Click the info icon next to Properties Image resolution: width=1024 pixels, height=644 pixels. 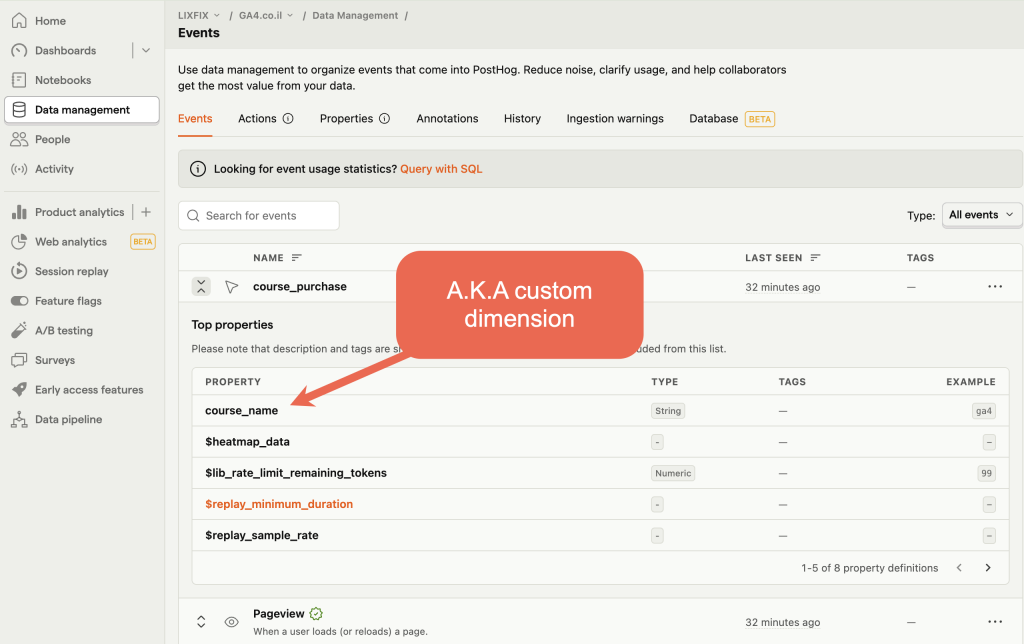pos(385,118)
